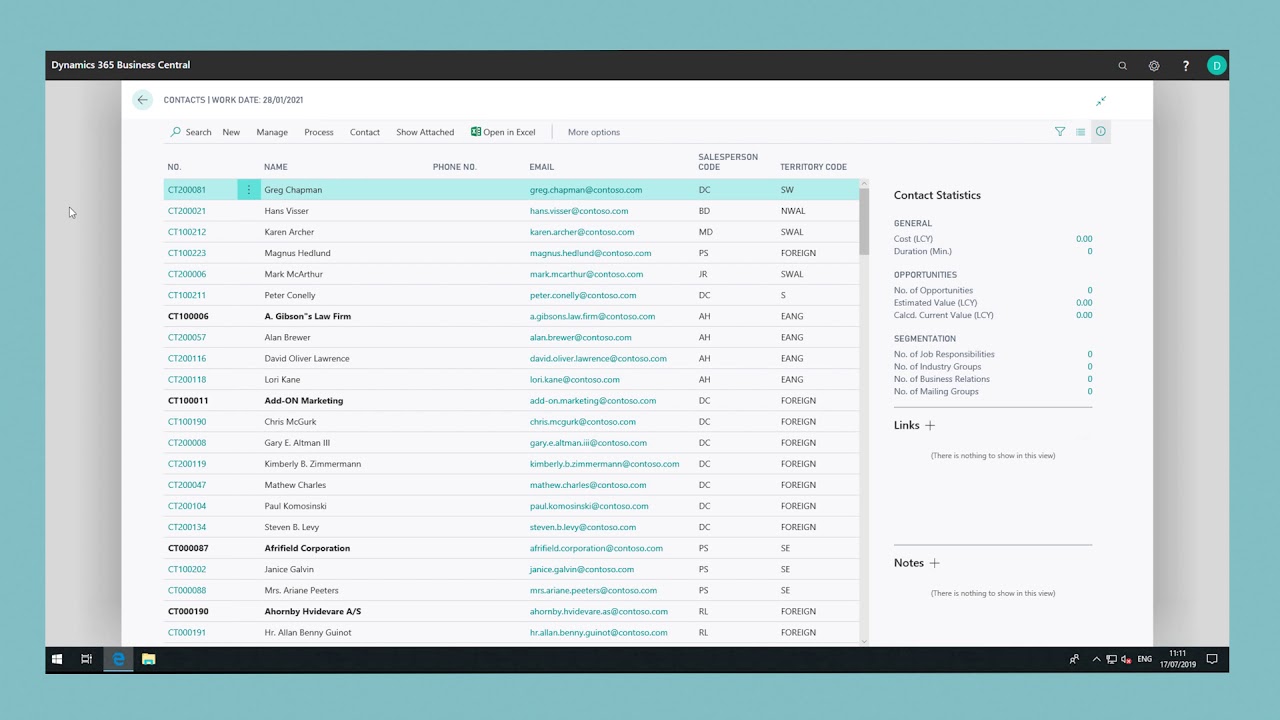The image size is (1280, 720).
Task: Open the Manage menu
Action: point(272,132)
